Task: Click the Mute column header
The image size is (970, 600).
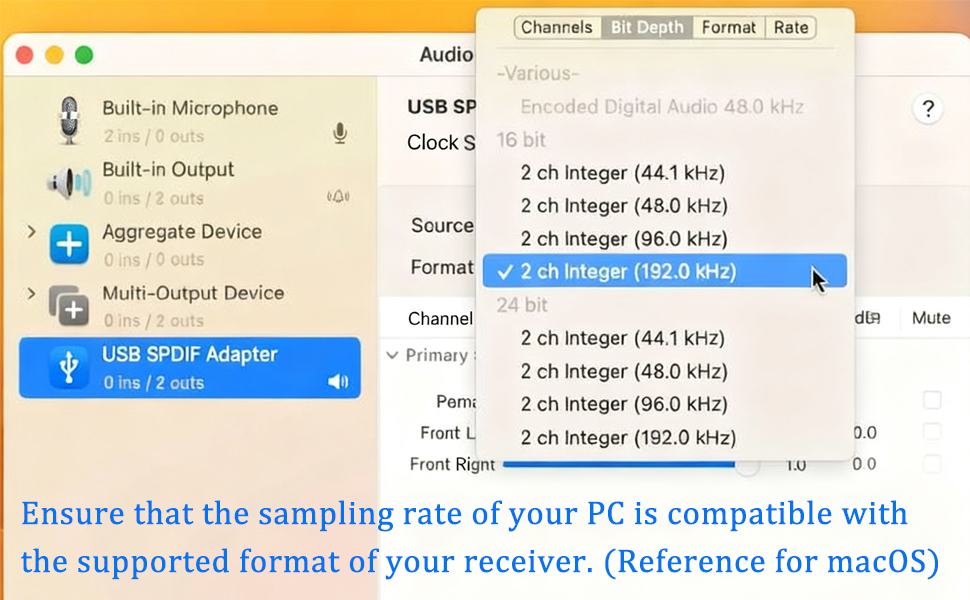Action: coord(931,318)
